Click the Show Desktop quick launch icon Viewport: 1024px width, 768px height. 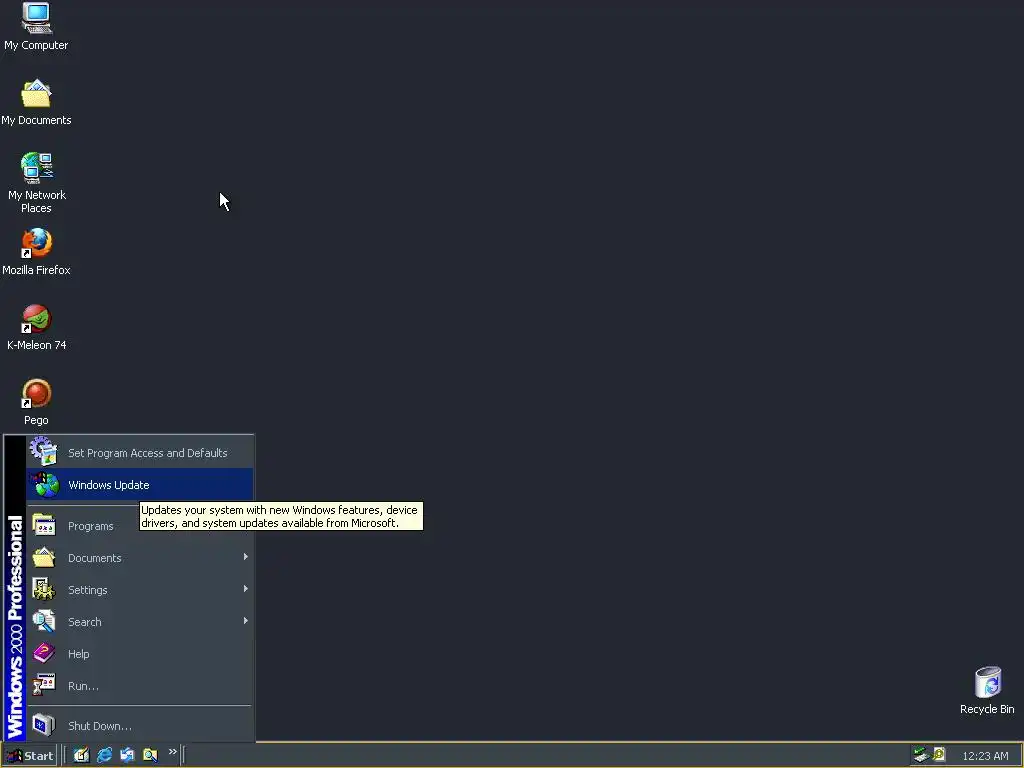click(81, 755)
